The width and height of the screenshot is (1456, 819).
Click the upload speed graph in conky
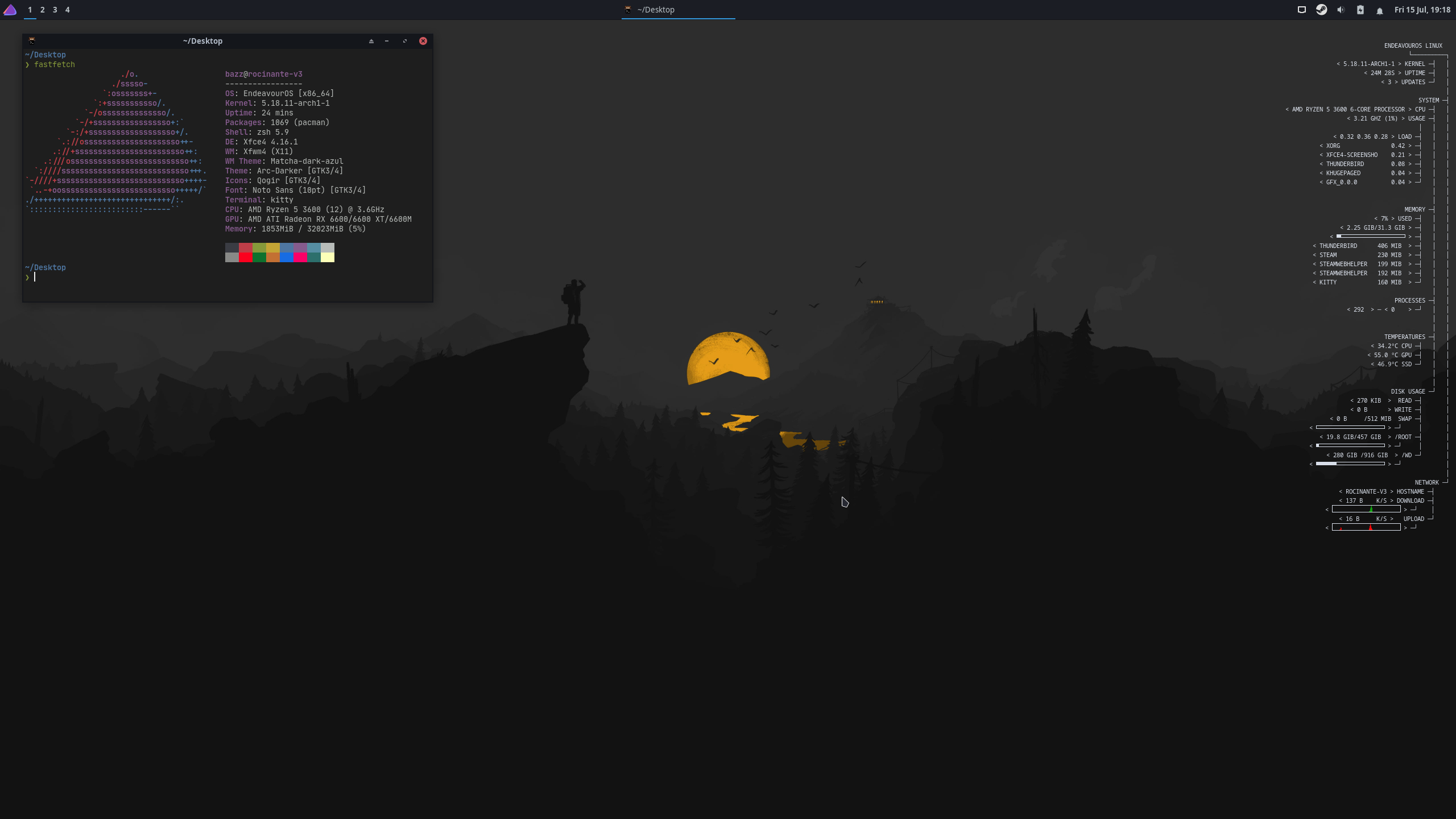(x=1366, y=527)
